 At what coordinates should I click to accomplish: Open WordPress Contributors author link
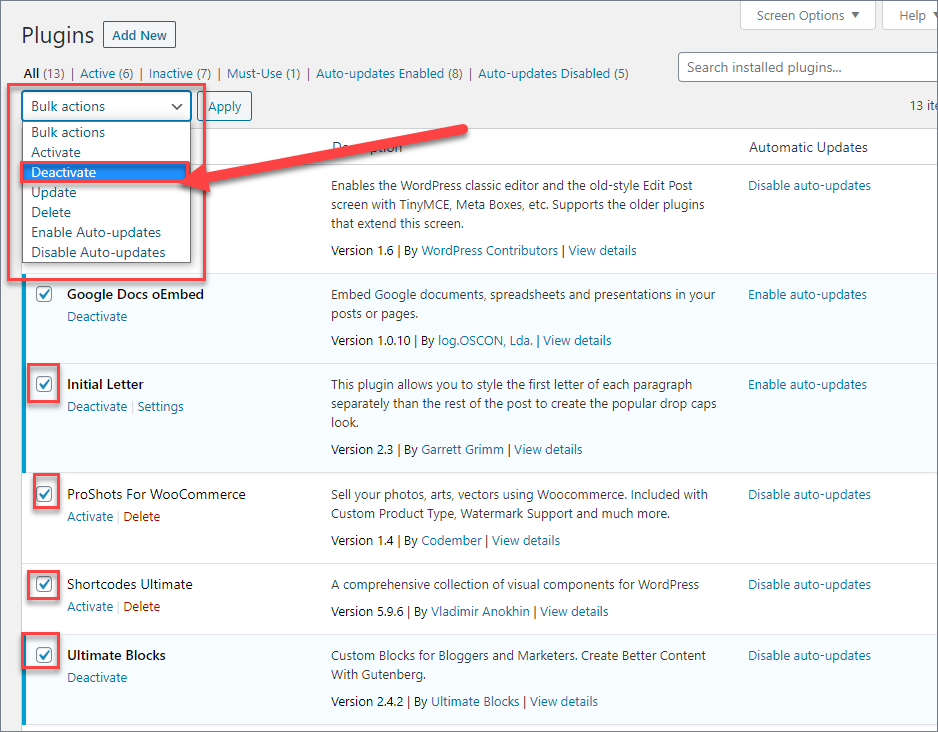pos(489,251)
